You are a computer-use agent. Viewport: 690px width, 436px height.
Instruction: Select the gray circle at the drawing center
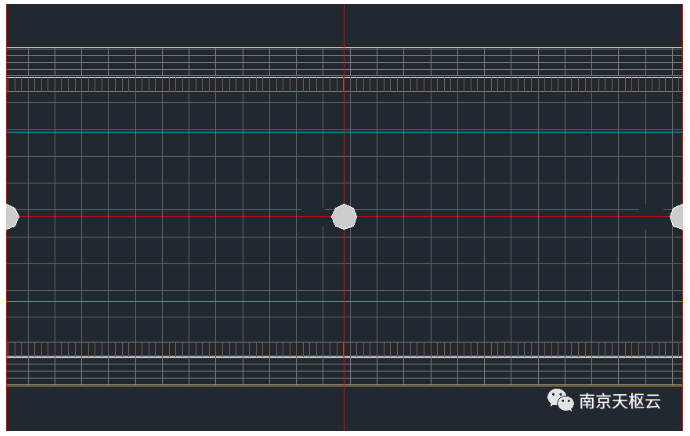[344, 217]
